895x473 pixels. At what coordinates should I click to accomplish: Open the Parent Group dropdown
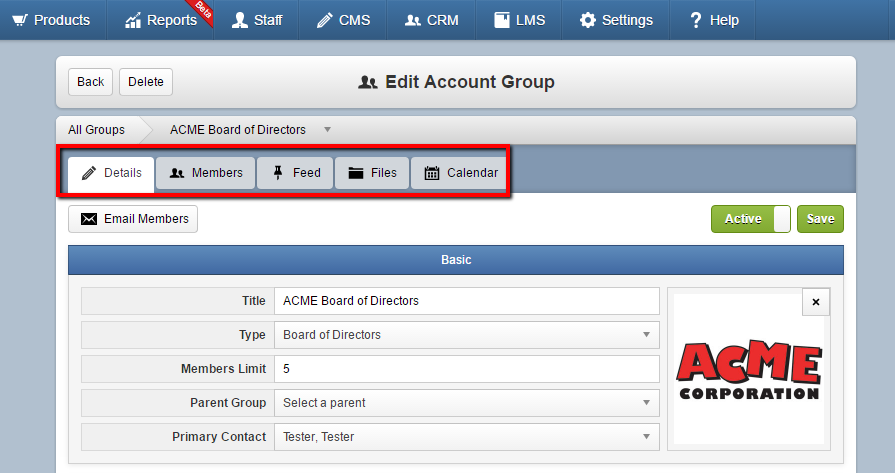(x=467, y=403)
